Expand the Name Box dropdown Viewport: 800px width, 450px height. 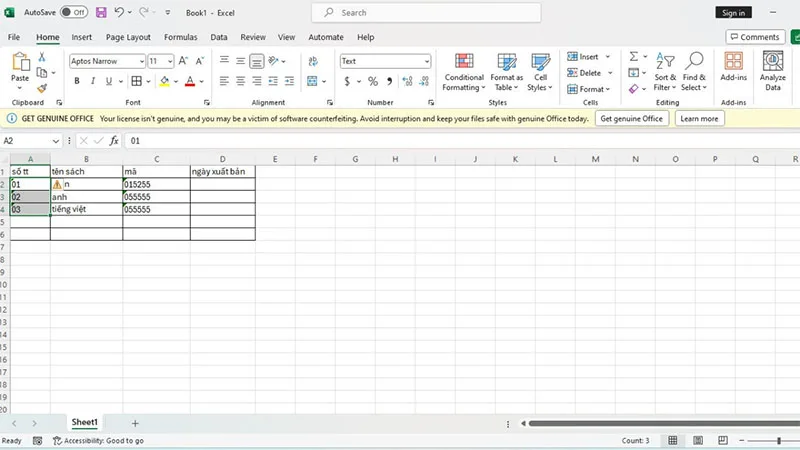coord(56,141)
